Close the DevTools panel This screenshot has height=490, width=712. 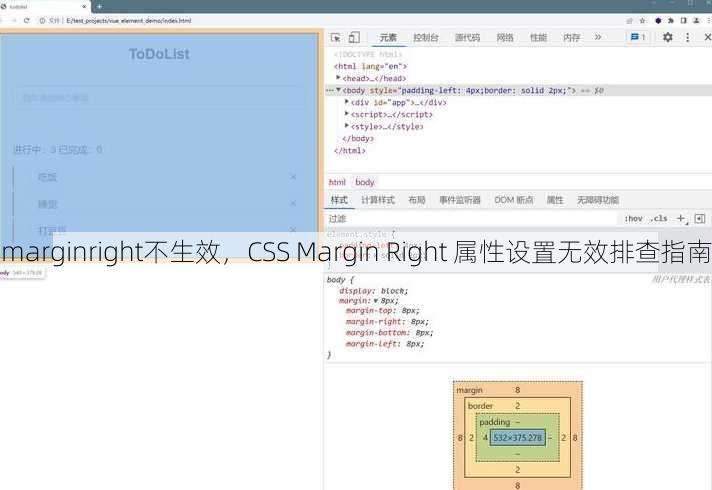pyautogui.click(x=707, y=37)
